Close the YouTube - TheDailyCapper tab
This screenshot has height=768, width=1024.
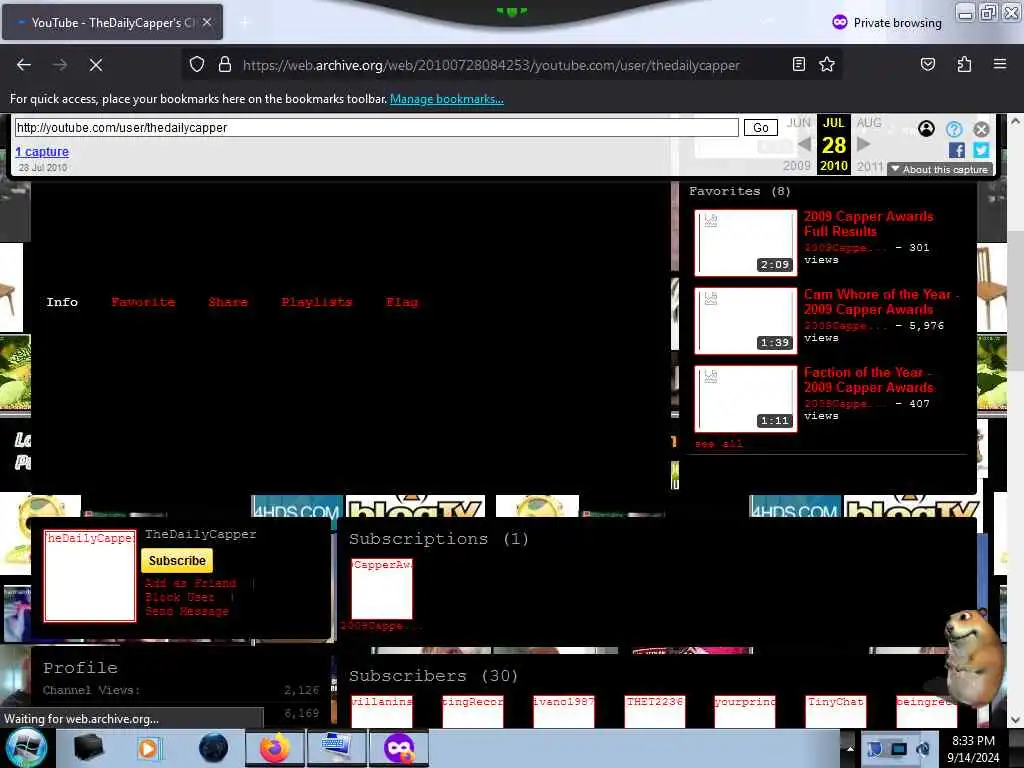pos(206,22)
